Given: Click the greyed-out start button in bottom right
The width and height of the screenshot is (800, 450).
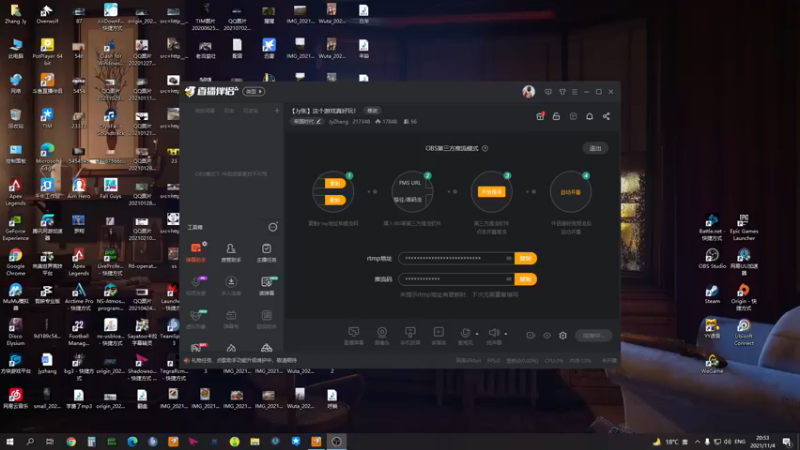Looking at the screenshot, I should pos(593,335).
